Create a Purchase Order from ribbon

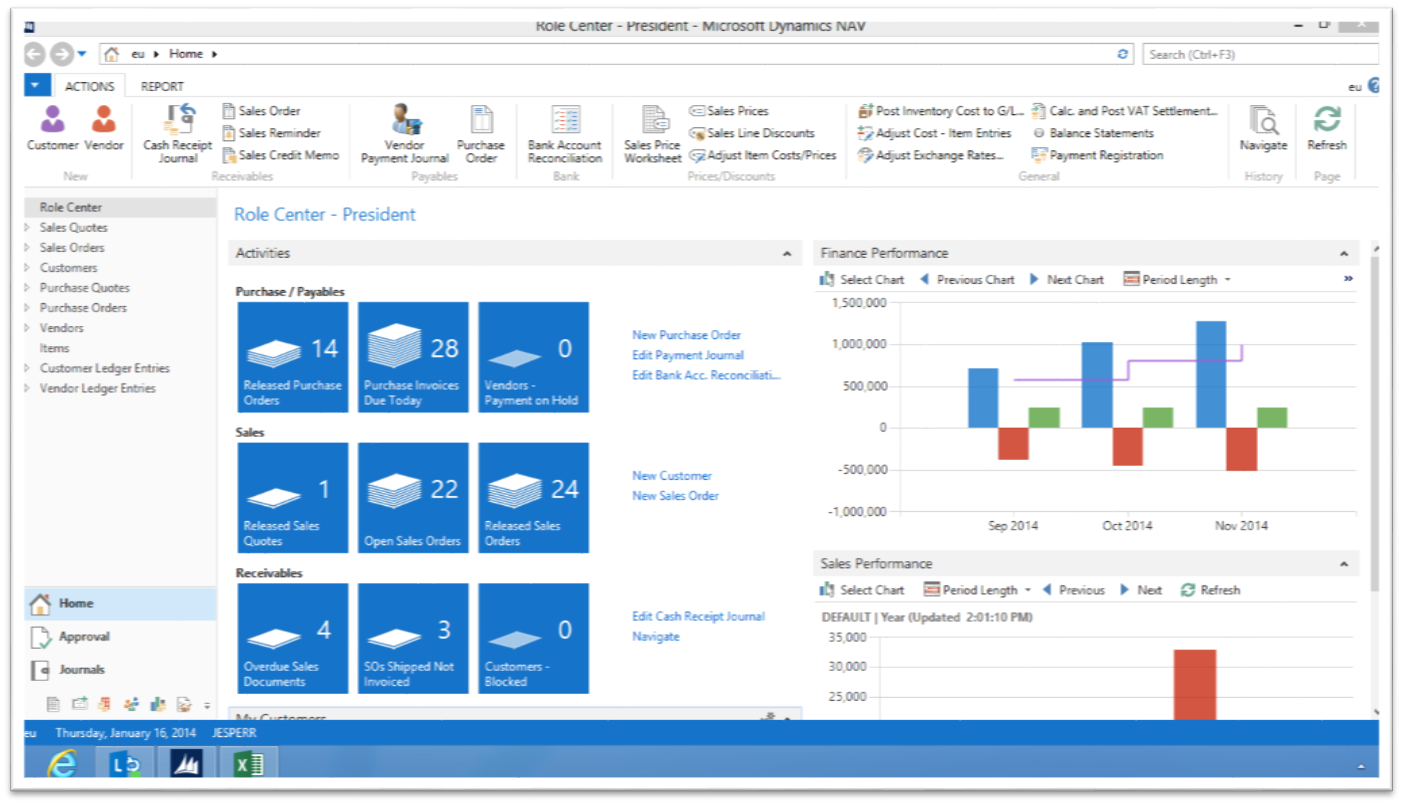(x=481, y=134)
